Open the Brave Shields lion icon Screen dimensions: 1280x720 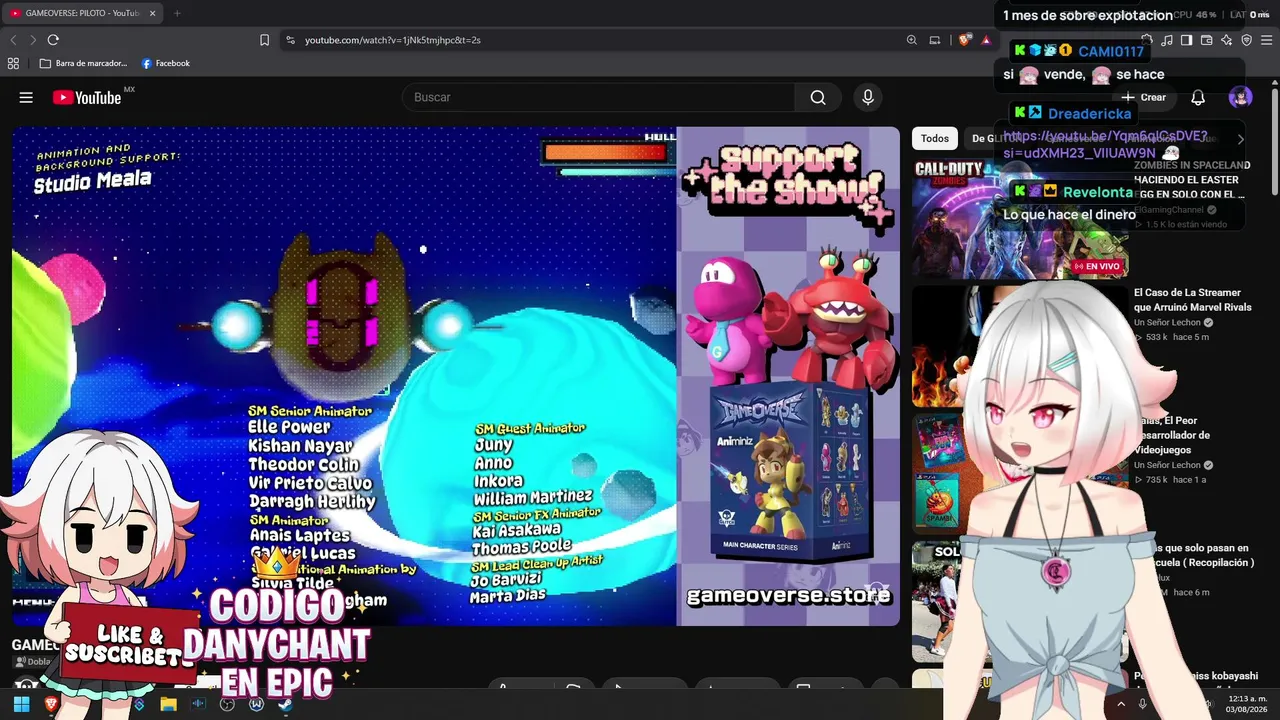point(964,40)
